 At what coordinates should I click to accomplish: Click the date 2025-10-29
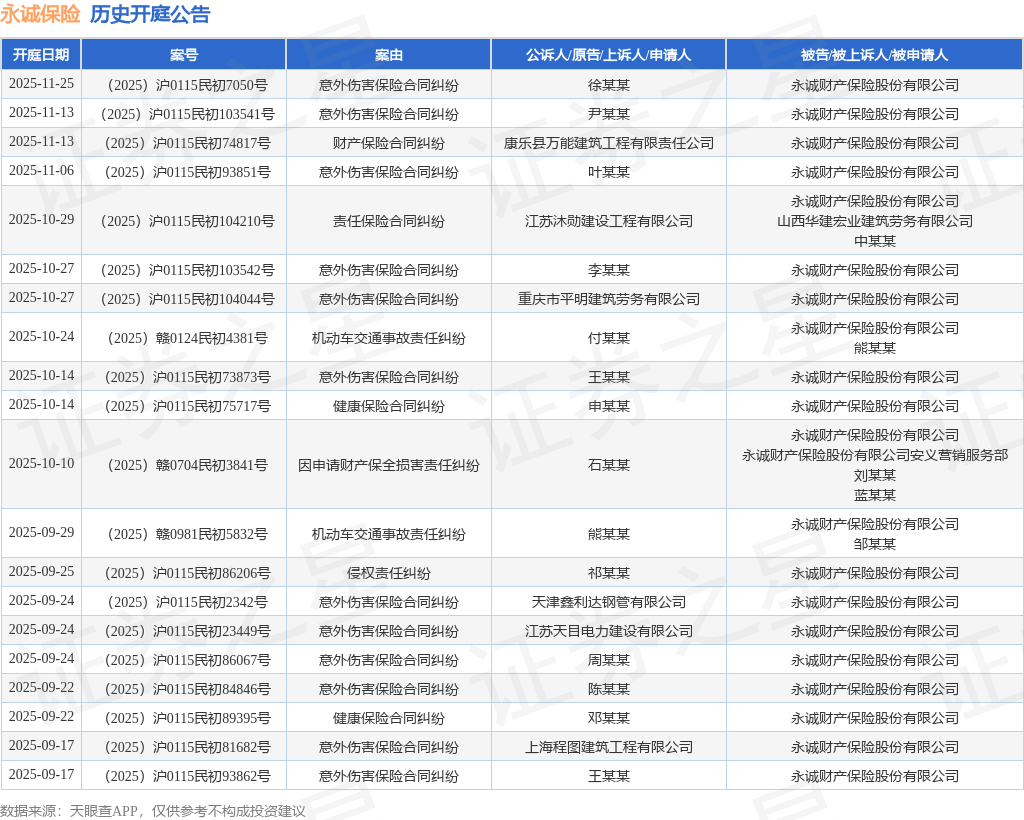point(41,219)
